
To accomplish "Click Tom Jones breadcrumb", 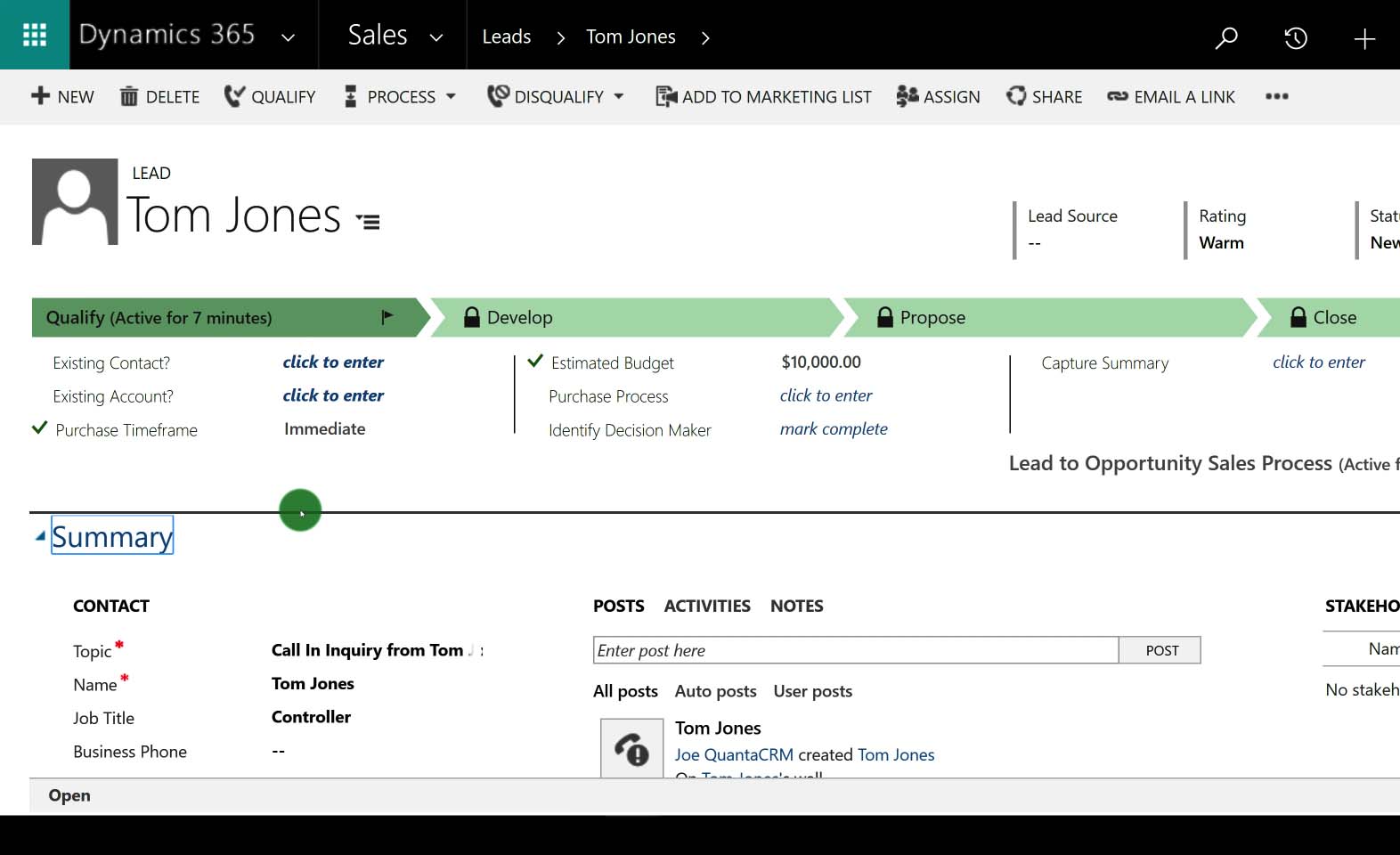I will [631, 37].
